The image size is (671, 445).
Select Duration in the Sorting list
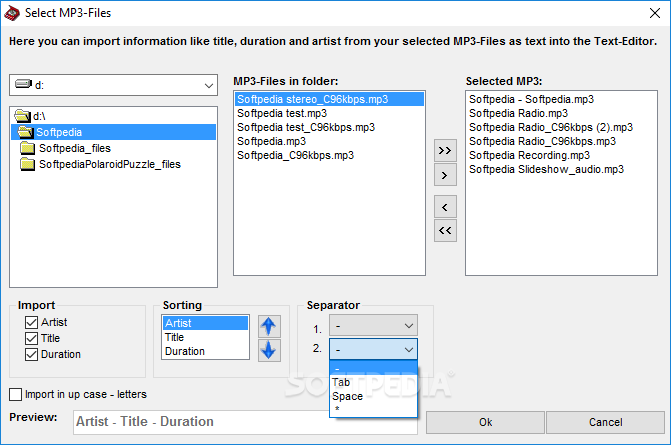click(x=205, y=351)
